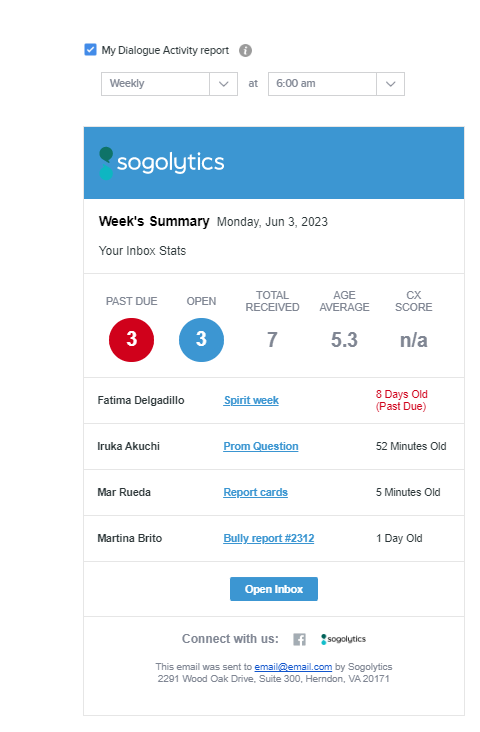Open the Bully report #2312 link
The image size is (480, 732).
[x=268, y=539]
